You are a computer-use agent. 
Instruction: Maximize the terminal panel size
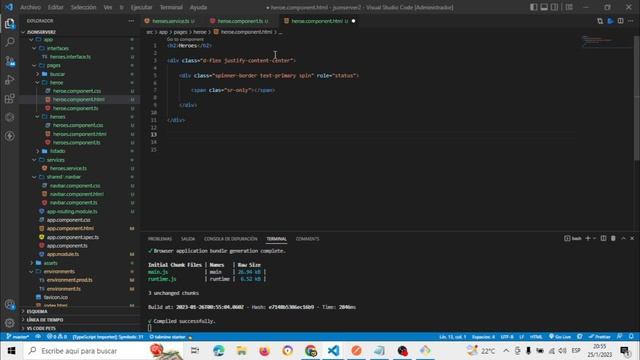click(x=623, y=238)
